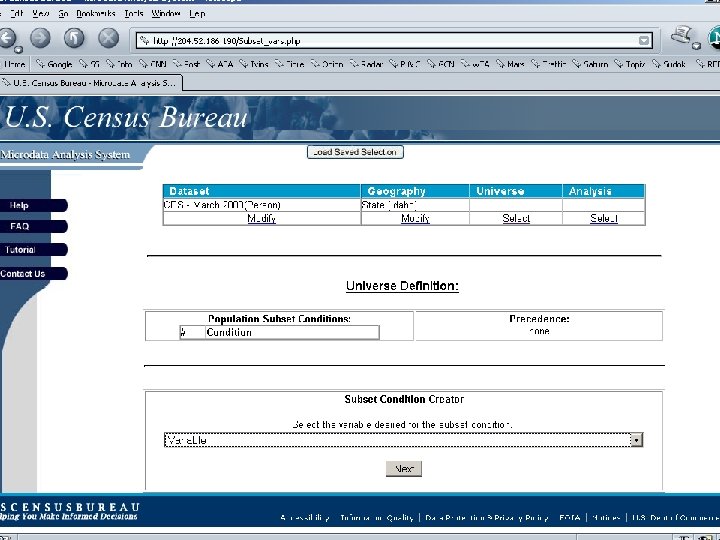This screenshot has height=540, width=720.
Task: Open the Radar bookmark
Action: (x=366, y=64)
